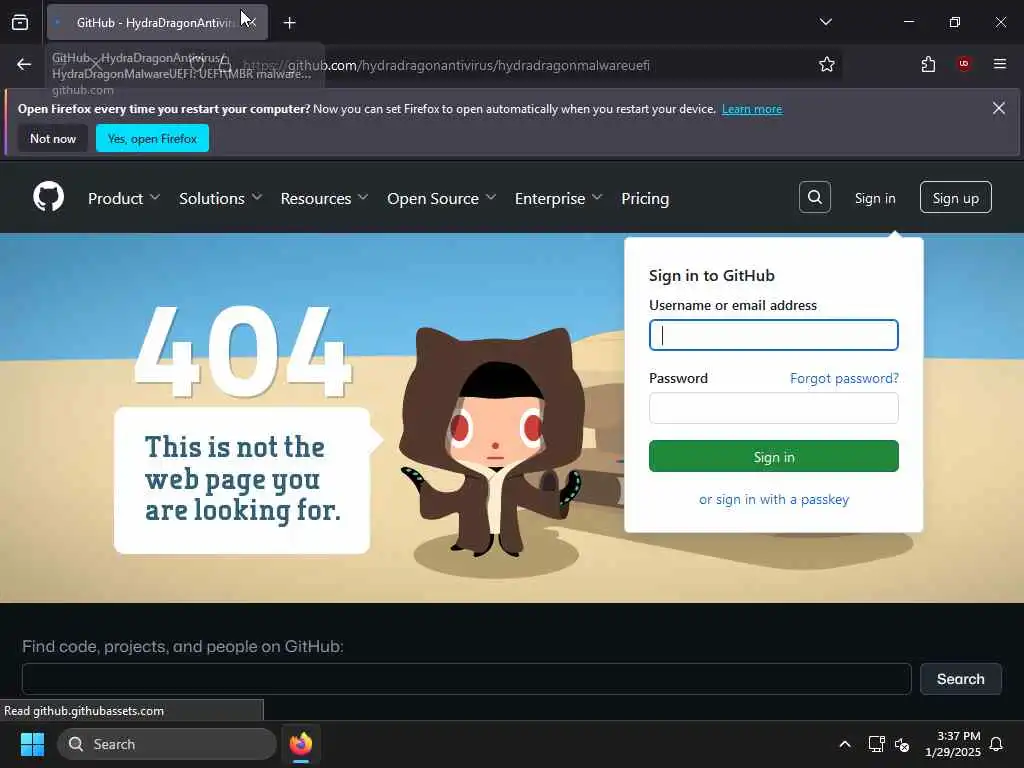Click the Firefox taskbar icon

tap(300, 744)
